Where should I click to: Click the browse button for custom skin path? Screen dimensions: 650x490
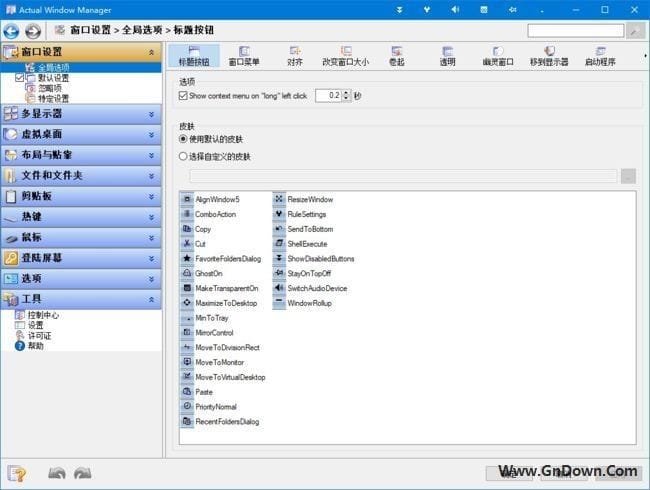click(x=628, y=176)
